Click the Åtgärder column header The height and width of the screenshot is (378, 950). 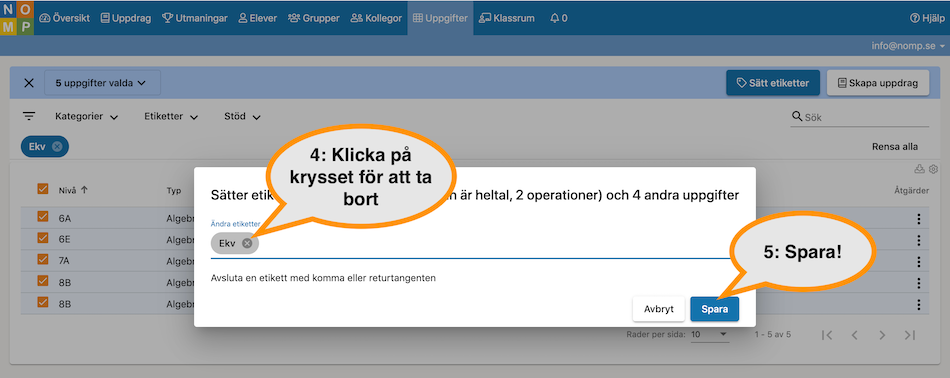[912, 191]
